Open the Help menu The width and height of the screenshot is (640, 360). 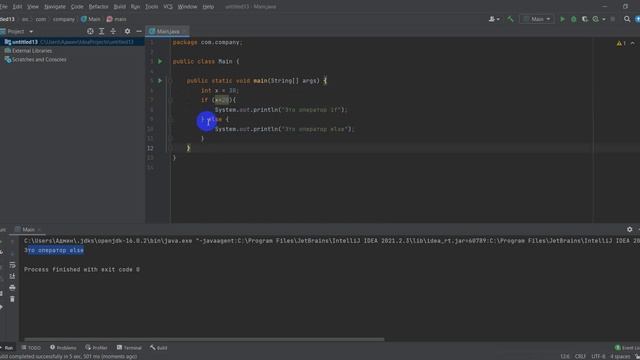208,7
